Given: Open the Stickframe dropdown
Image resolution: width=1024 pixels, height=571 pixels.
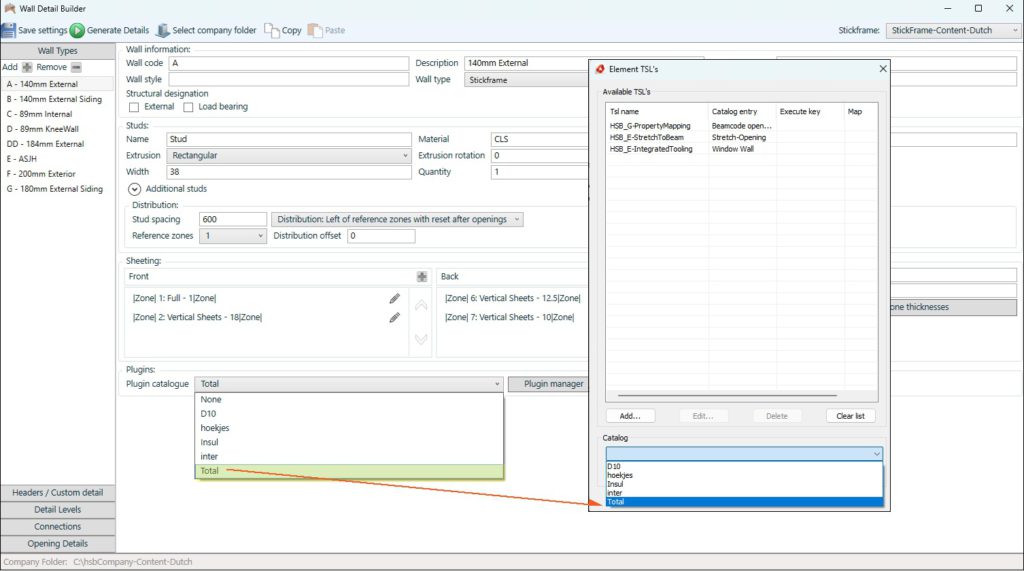Looking at the screenshot, I should click(x=953, y=30).
